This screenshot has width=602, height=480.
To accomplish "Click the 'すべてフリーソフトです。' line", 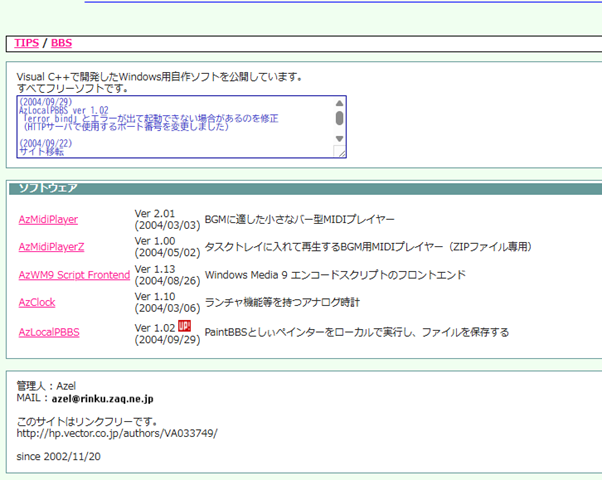I will pyautogui.click(x=72, y=89).
